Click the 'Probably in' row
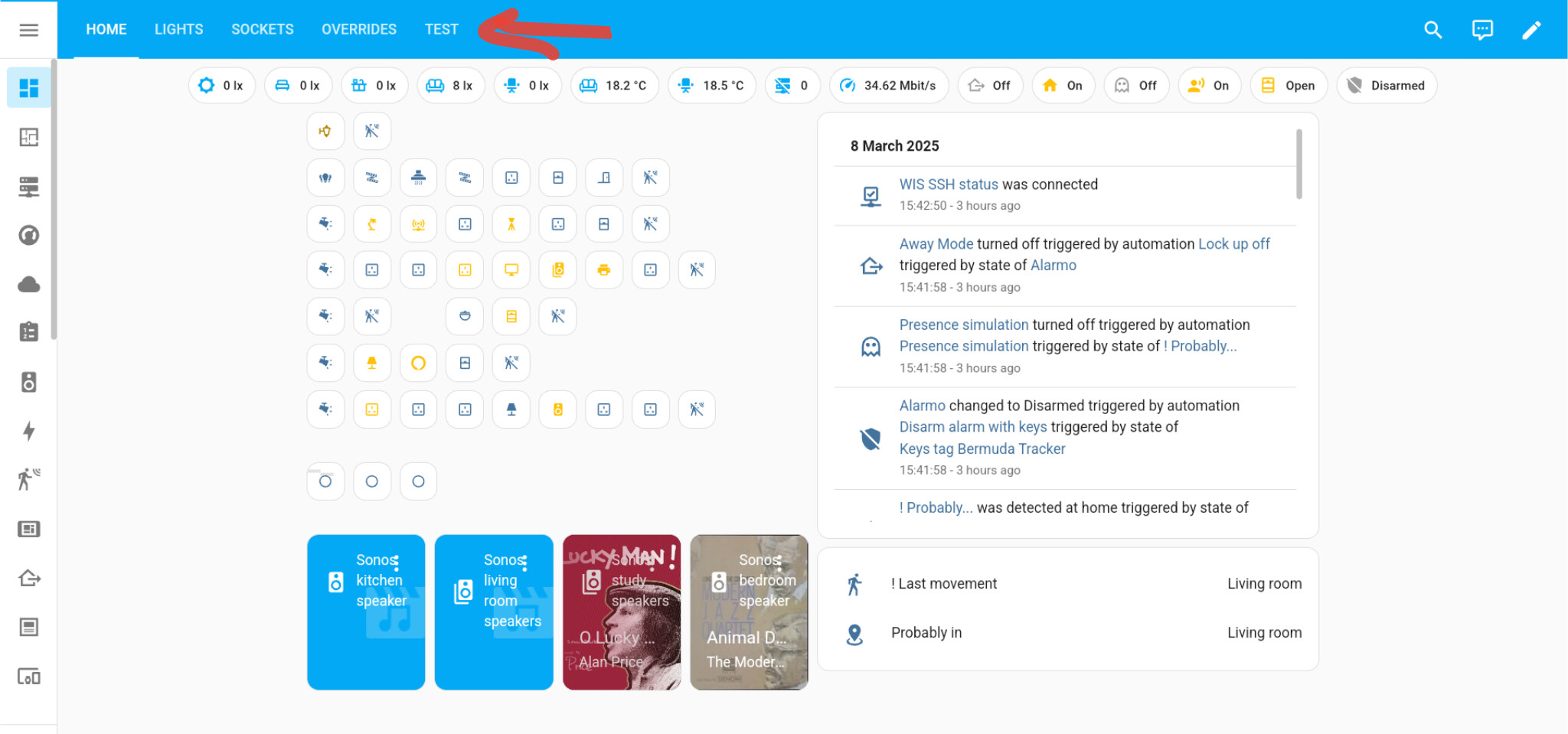 tap(1068, 633)
